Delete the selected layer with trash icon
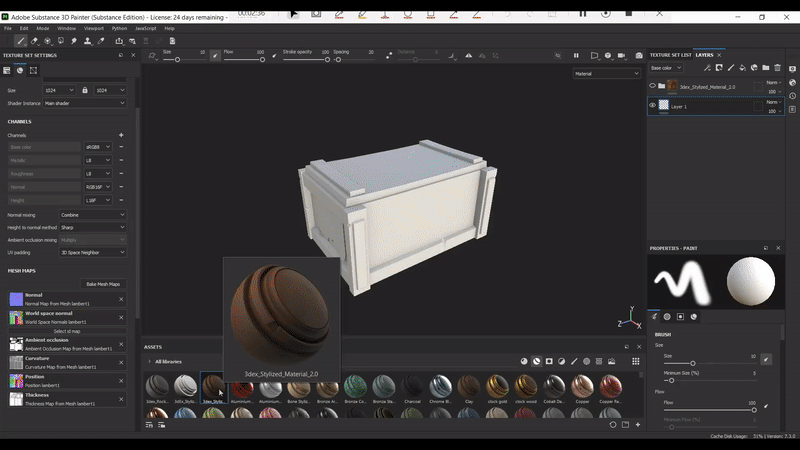The height and width of the screenshot is (450, 800). point(778,68)
